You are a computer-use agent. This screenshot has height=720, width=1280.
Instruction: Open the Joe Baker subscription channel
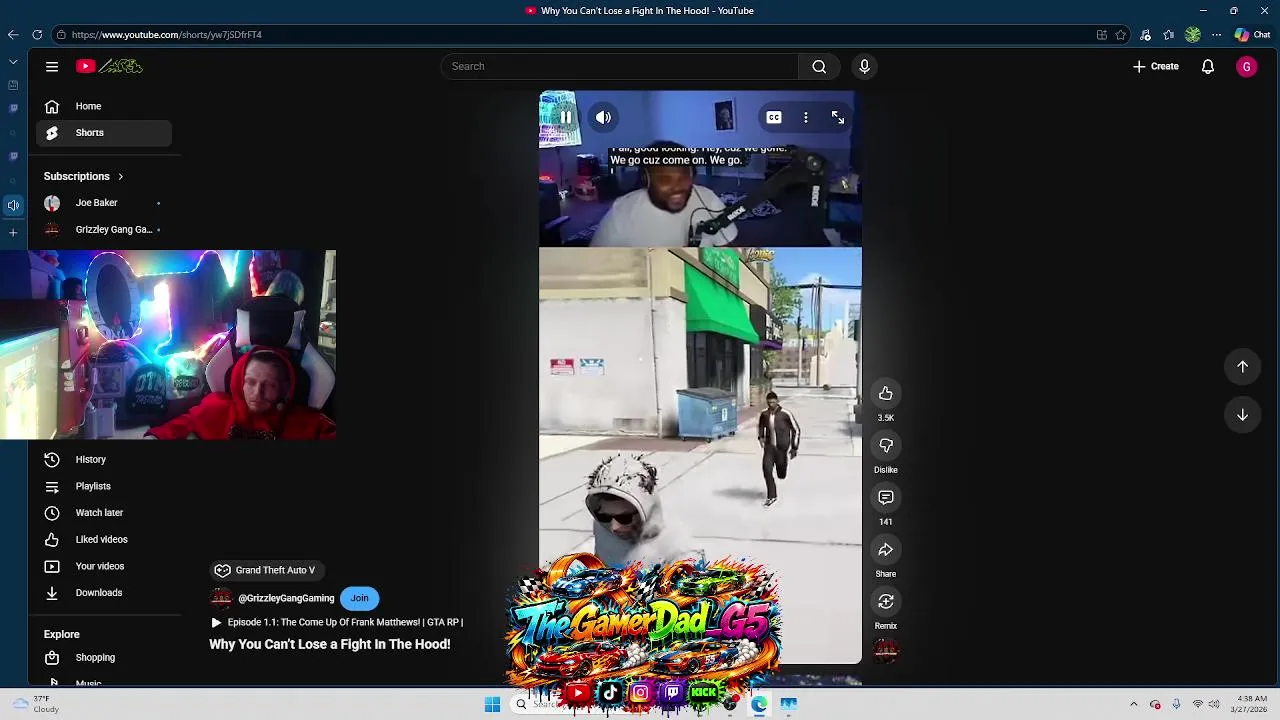pyautogui.click(x=104, y=203)
